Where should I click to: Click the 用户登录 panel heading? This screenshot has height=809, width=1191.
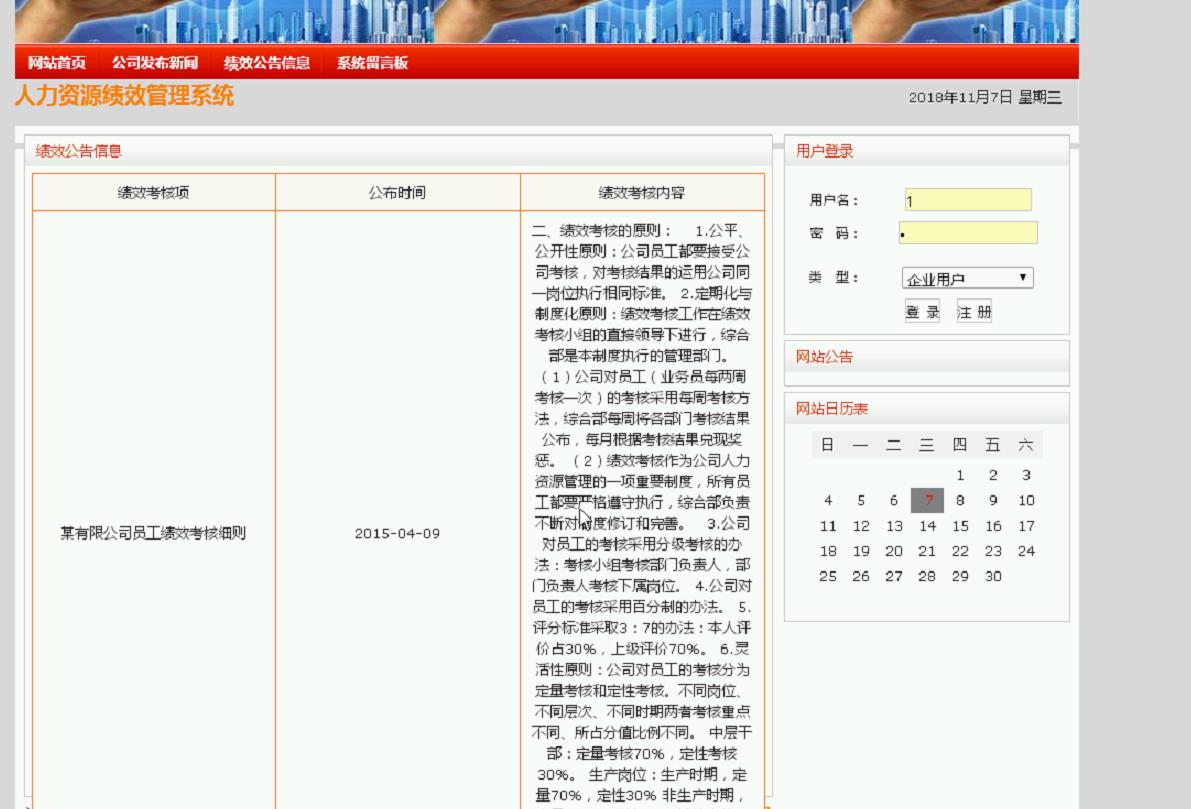click(824, 150)
